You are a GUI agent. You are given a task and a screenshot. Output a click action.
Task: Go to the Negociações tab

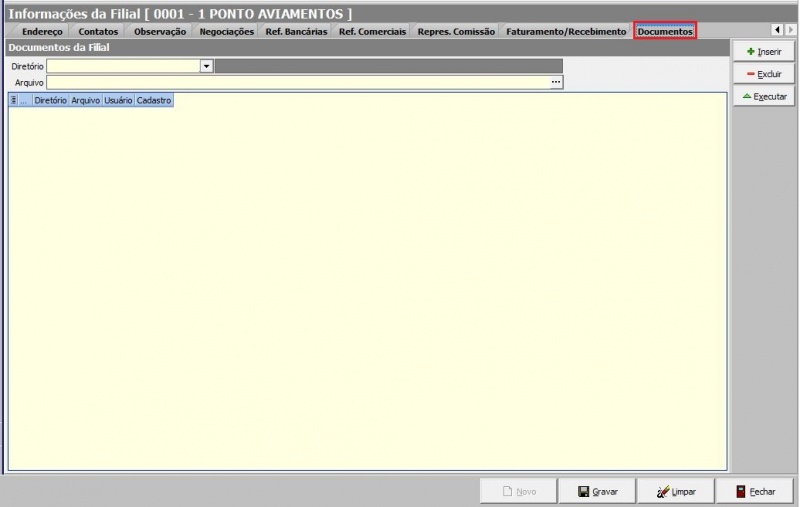[226, 32]
